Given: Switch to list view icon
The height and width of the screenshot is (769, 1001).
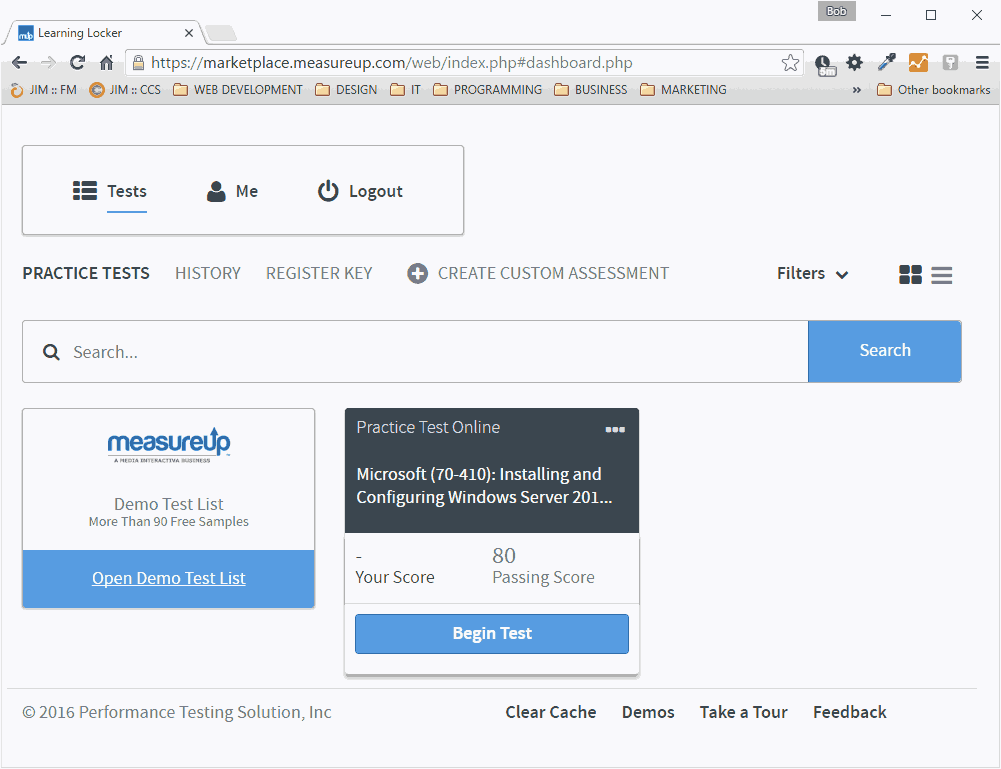Looking at the screenshot, I should point(942,275).
